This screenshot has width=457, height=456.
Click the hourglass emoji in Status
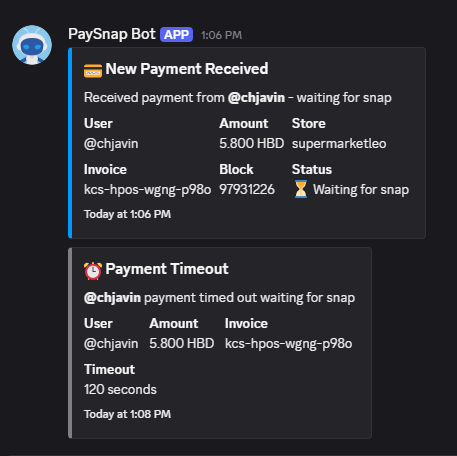[x=301, y=189]
